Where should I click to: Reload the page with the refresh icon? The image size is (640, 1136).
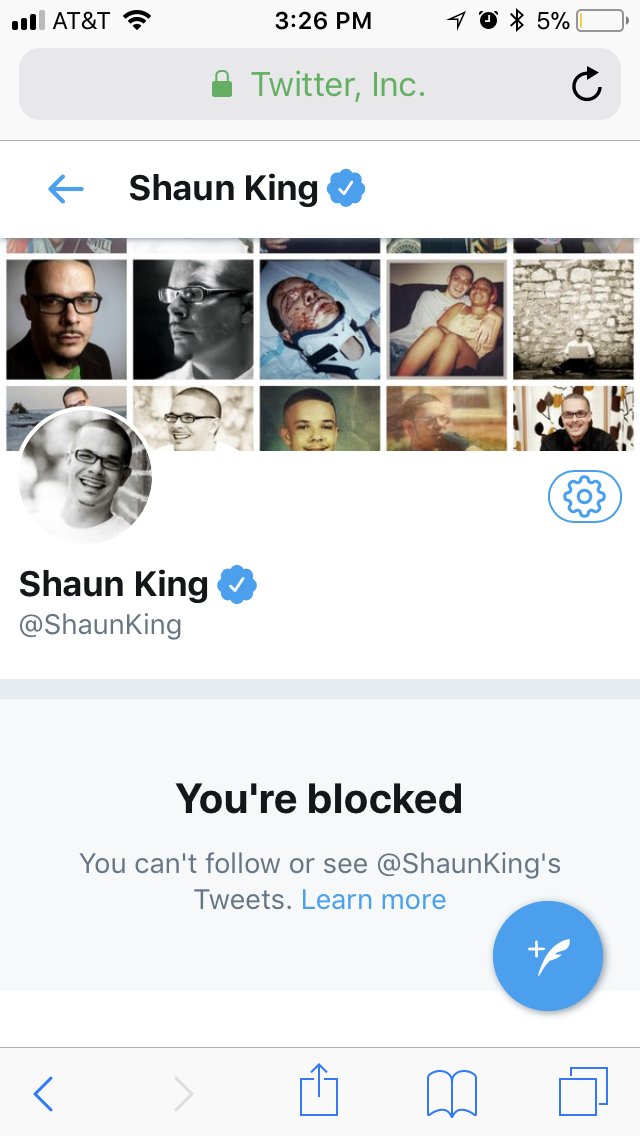586,84
